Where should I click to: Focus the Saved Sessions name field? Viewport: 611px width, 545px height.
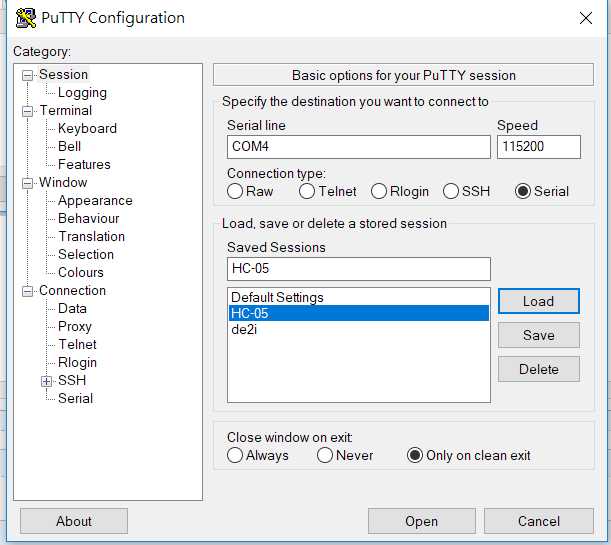point(358,269)
